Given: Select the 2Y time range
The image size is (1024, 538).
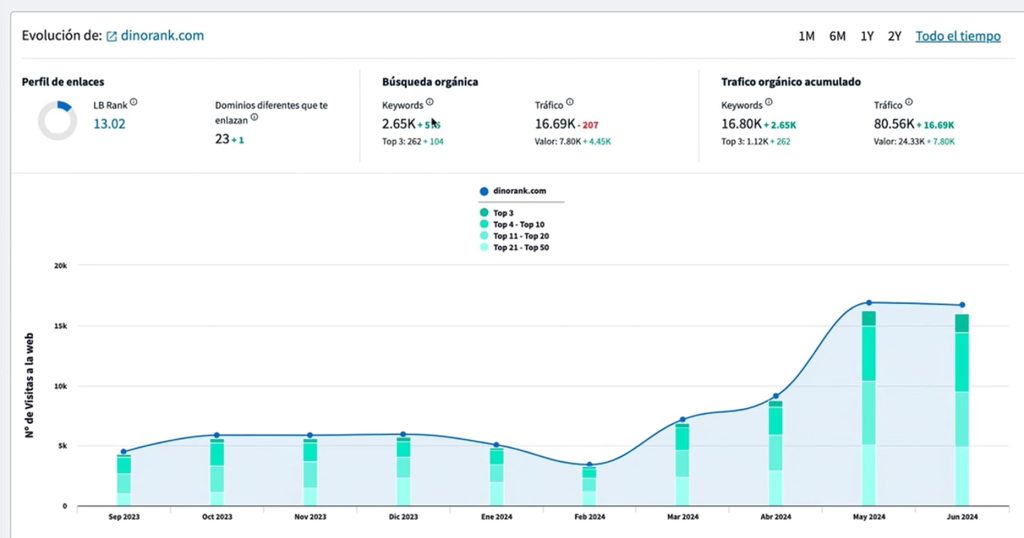Looking at the screenshot, I should pyautogui.click(x=895, y=37).
